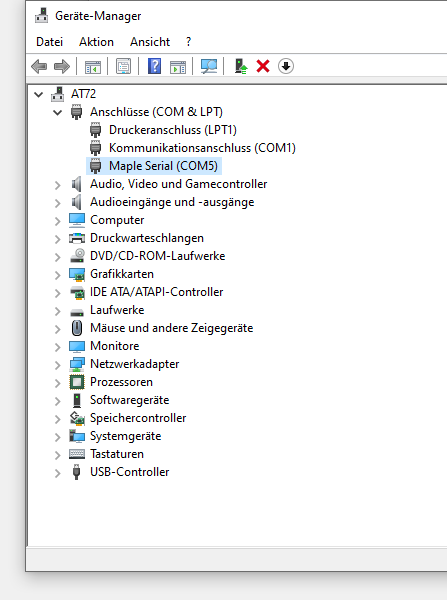Open the Aktion menu
This screenshot has height=600, width=447.
[96, 42]
